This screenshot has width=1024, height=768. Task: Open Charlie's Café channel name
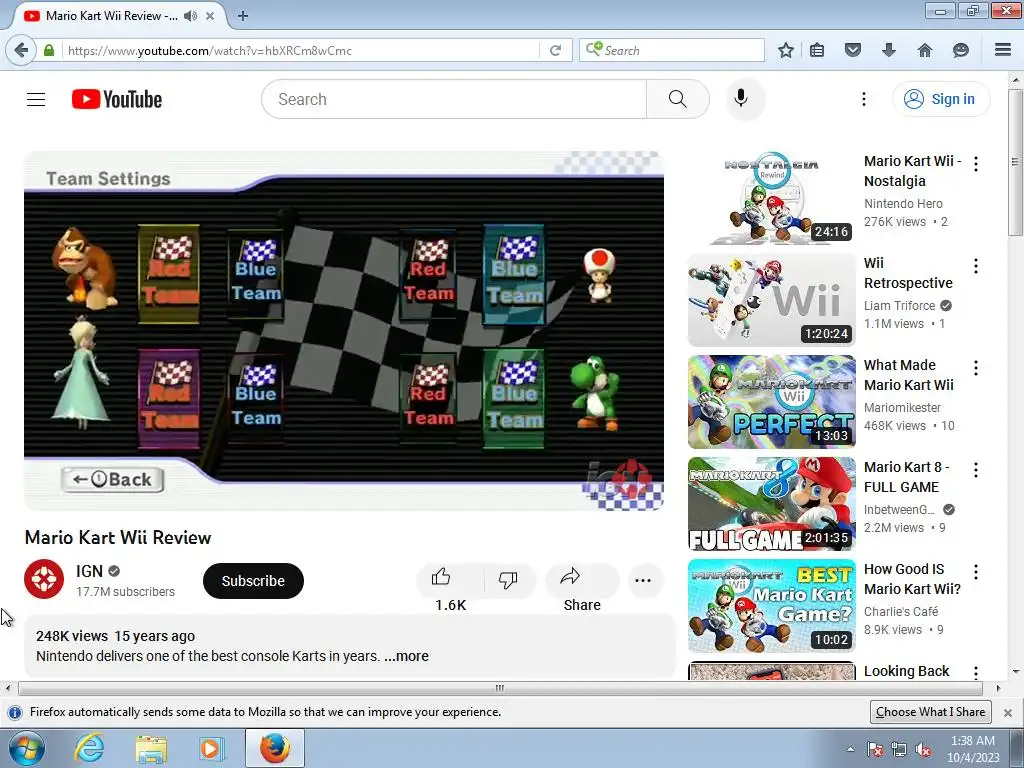pyautogui.click(x=901, y=611)
